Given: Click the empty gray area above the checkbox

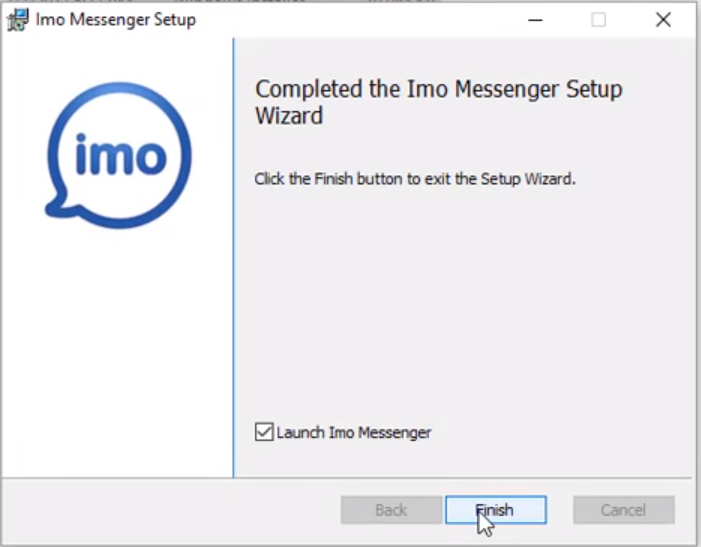Looking at the screenshot, I should click(x=463, y=304).
